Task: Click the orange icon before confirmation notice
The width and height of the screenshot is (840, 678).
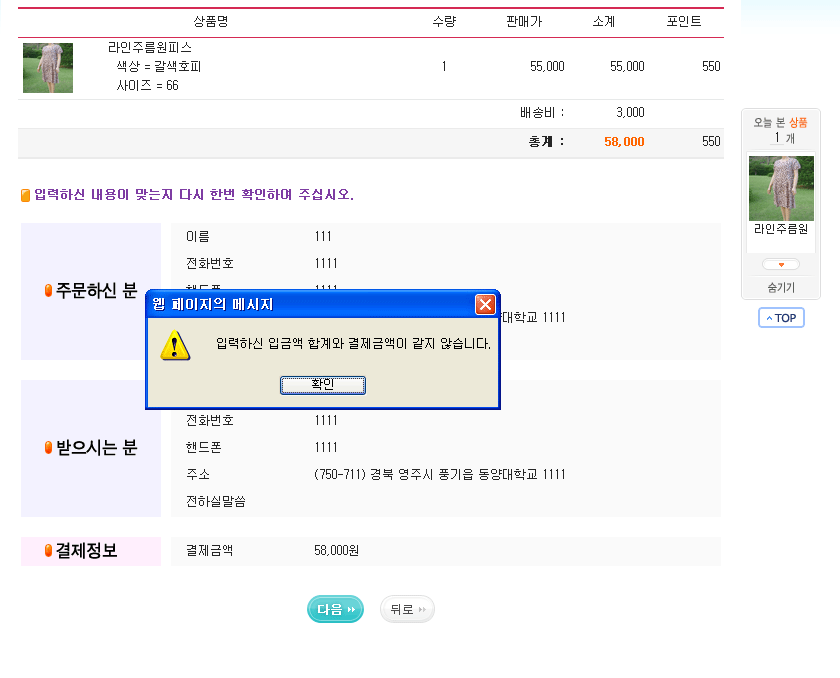Action: tap(26, 195)
